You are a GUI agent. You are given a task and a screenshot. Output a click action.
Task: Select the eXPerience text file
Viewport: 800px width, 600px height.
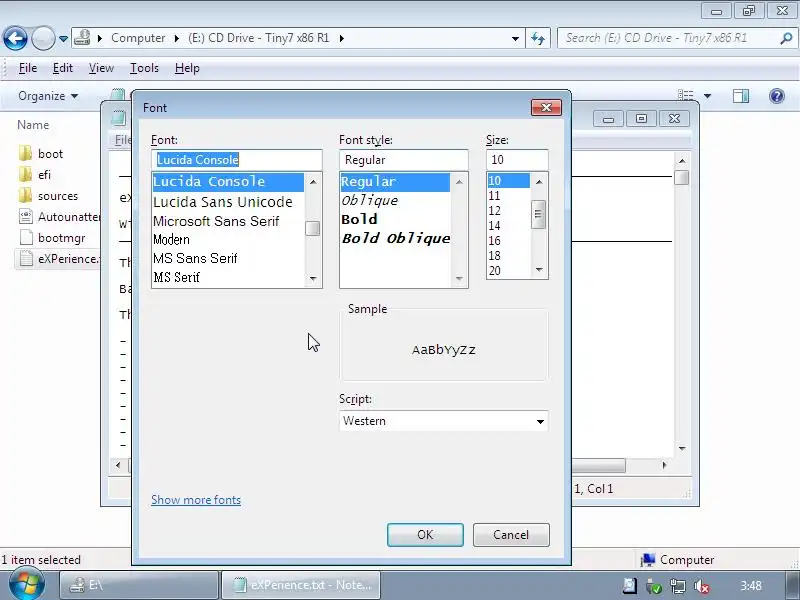tap(58, 259)
